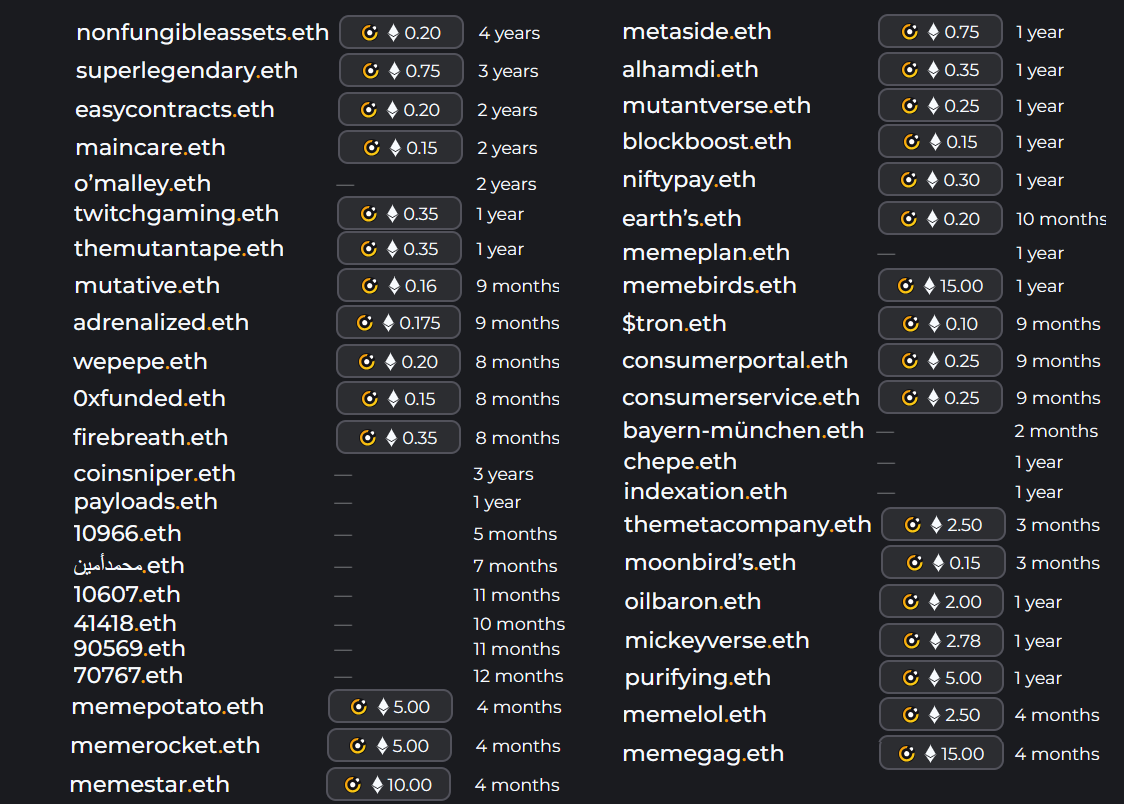This screenshot has height=804, width=1124.
Task: Select 41418.eth domain name
Action: click(x=125, y=623)
